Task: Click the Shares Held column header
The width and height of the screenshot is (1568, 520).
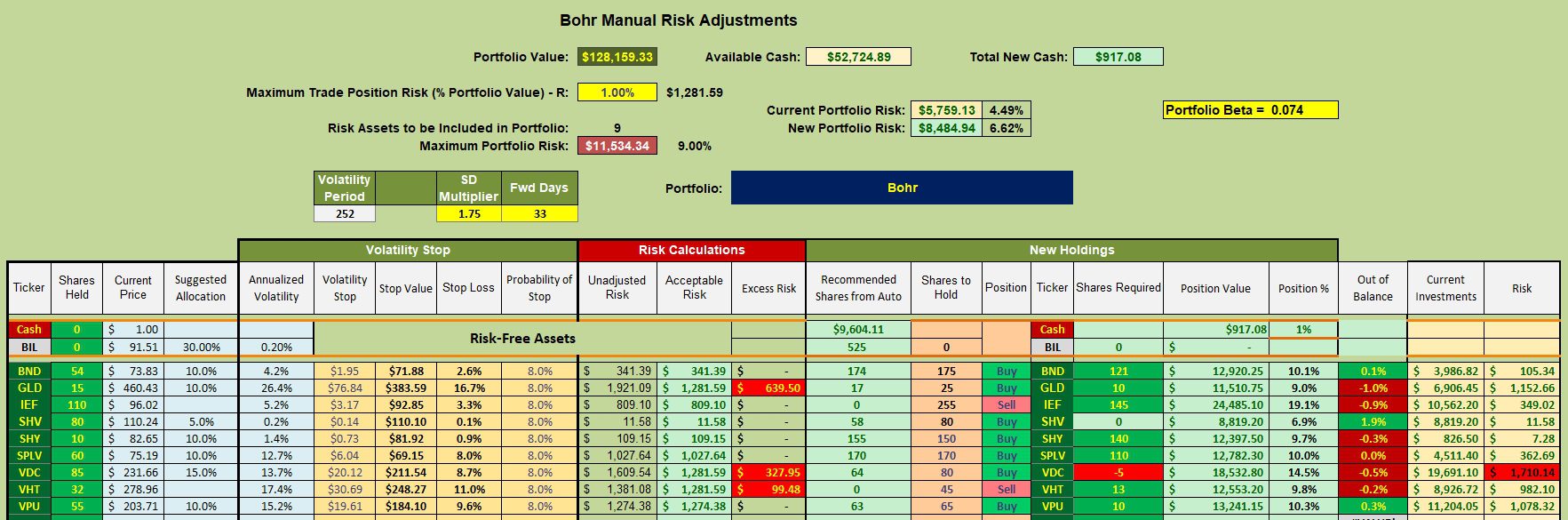Action: pyautogui.click(x=76, y=288)
